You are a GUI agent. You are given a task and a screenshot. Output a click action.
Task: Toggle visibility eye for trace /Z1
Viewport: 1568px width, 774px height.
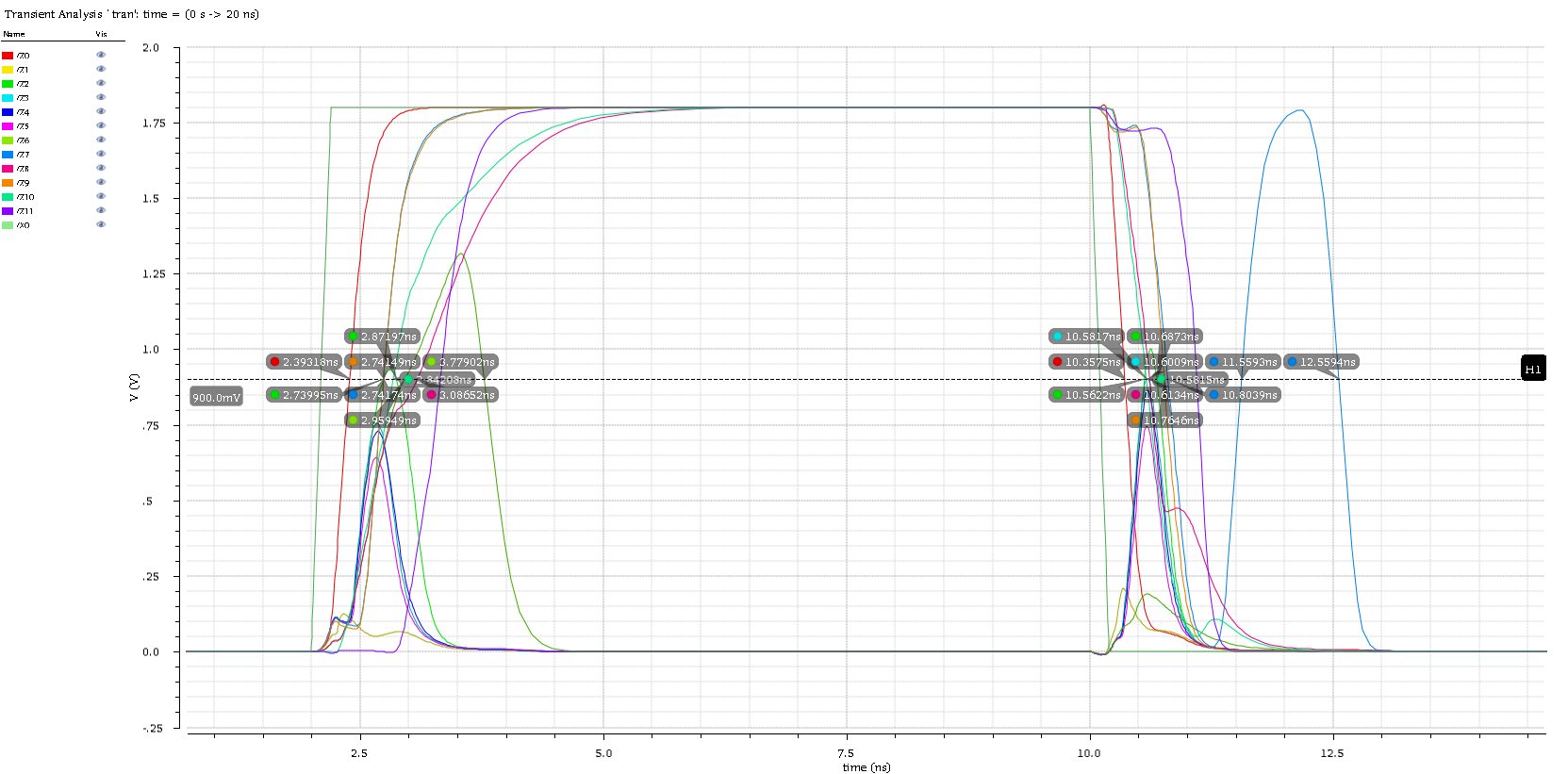point(101,69)
